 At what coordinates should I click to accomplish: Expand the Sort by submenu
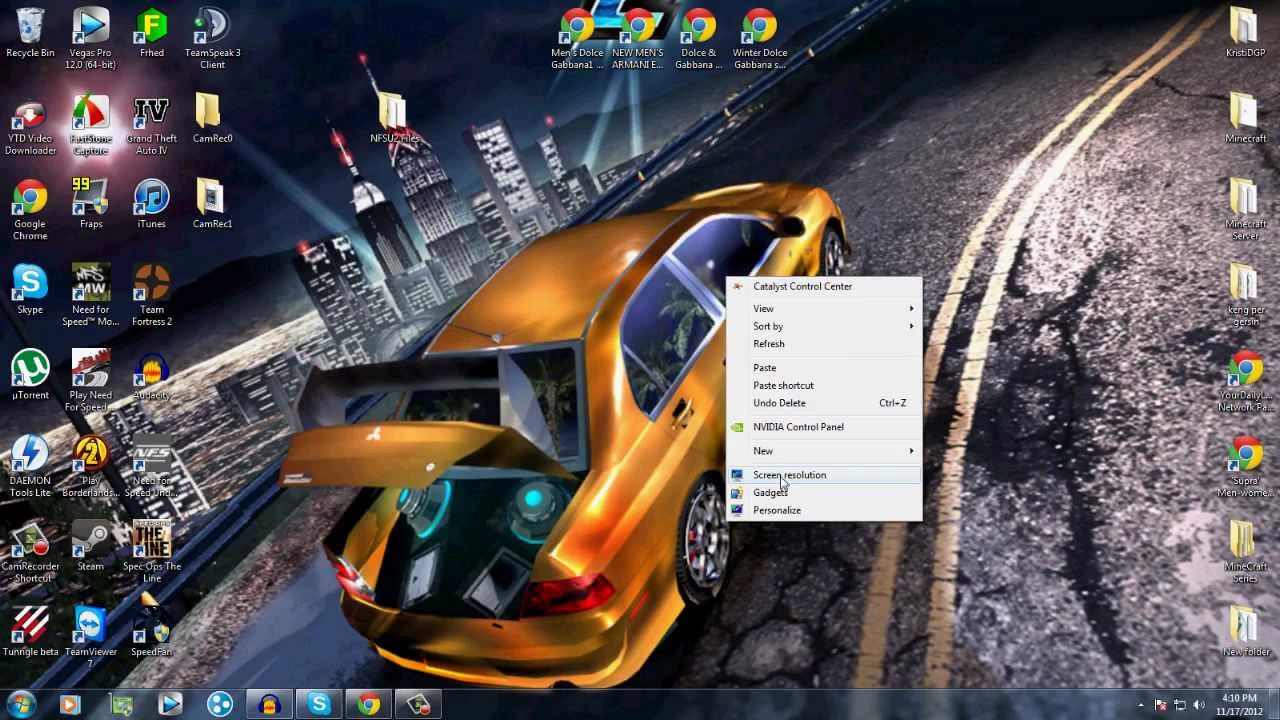[823, 326]
